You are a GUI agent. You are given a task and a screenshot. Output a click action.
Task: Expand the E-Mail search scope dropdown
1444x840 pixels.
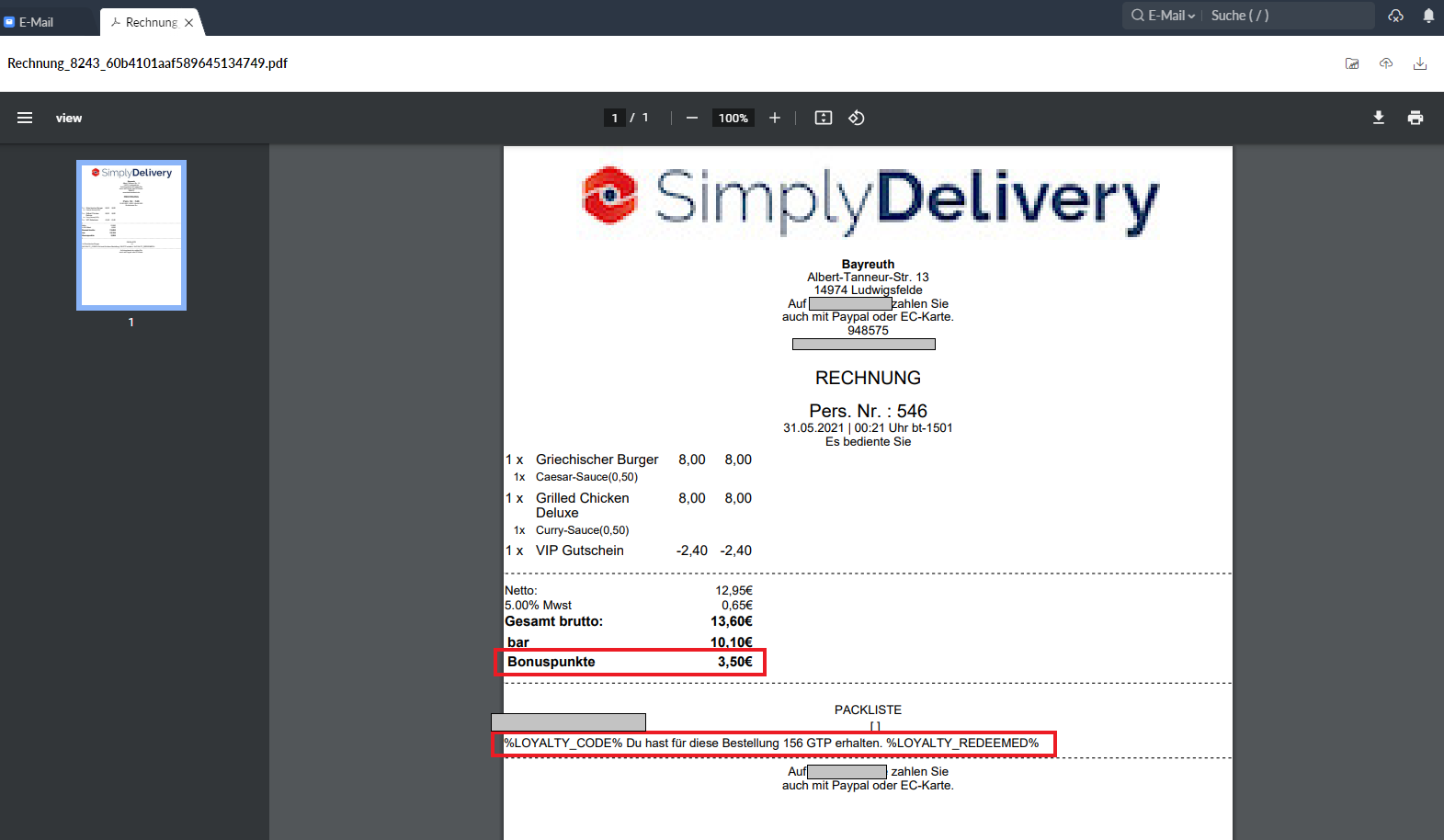pyautogui.click(x=1164, y=16)
